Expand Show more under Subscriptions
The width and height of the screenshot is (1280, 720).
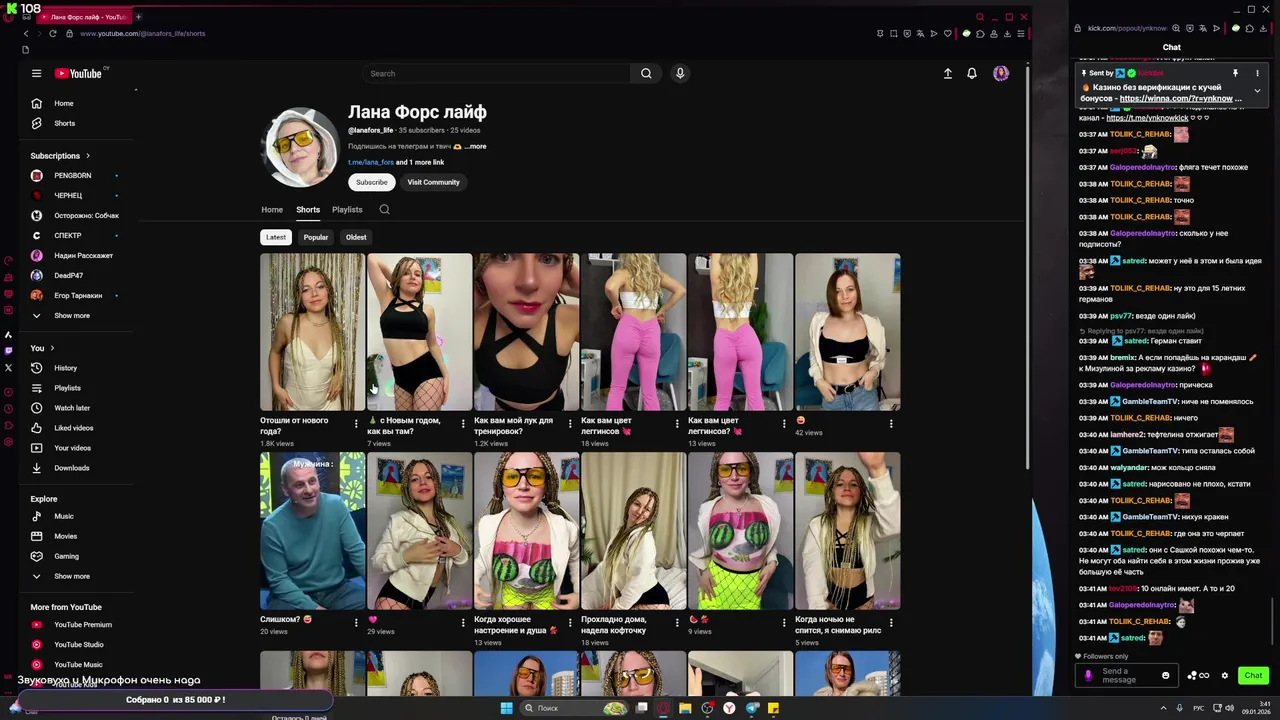pyautogui.click(x=62, y=316)
